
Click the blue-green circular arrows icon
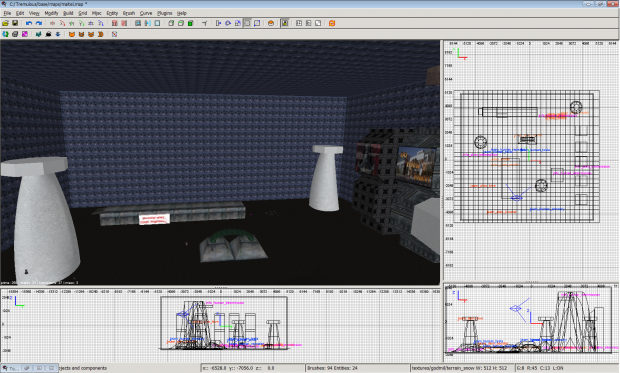click(6, 34)
